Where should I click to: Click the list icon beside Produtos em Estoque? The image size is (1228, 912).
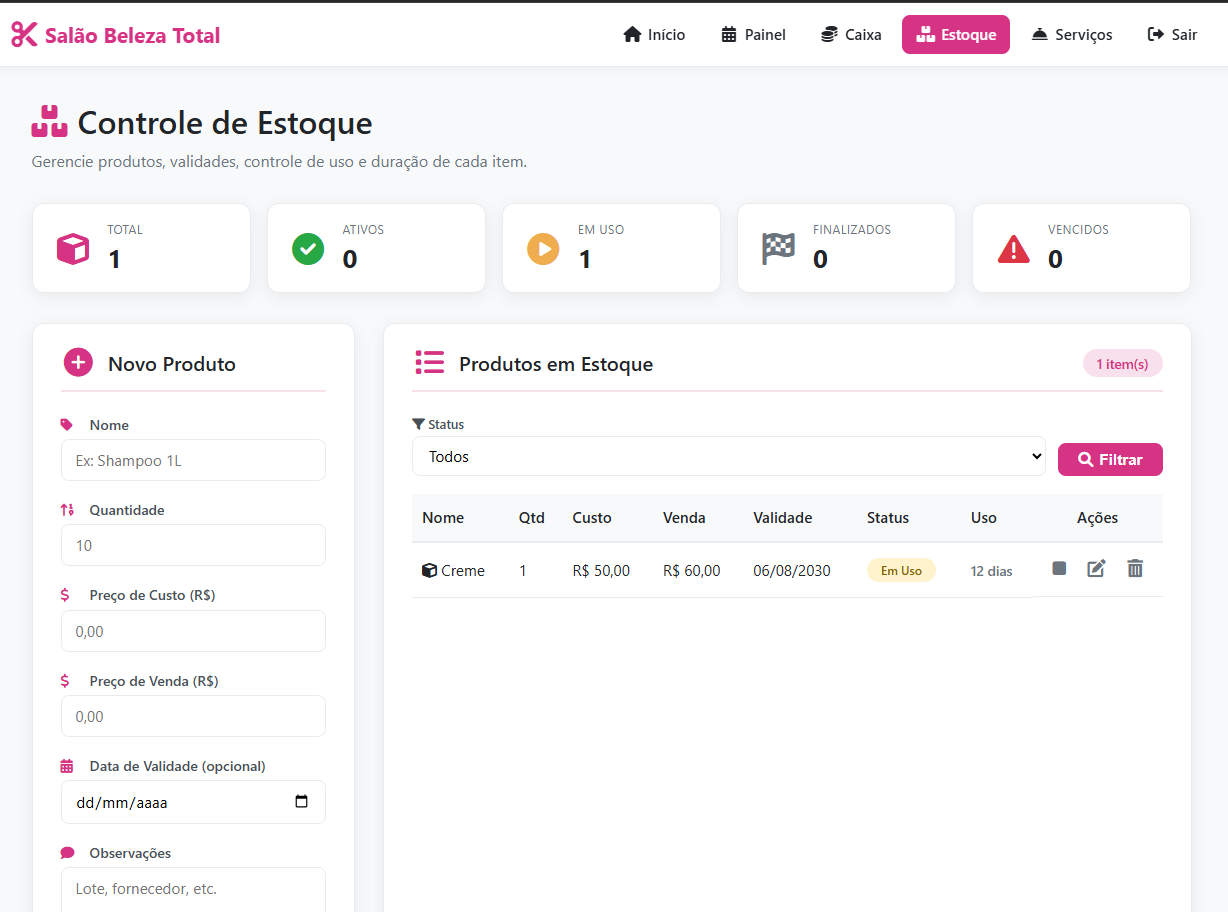pyautogui.click(x=429, y=363)
